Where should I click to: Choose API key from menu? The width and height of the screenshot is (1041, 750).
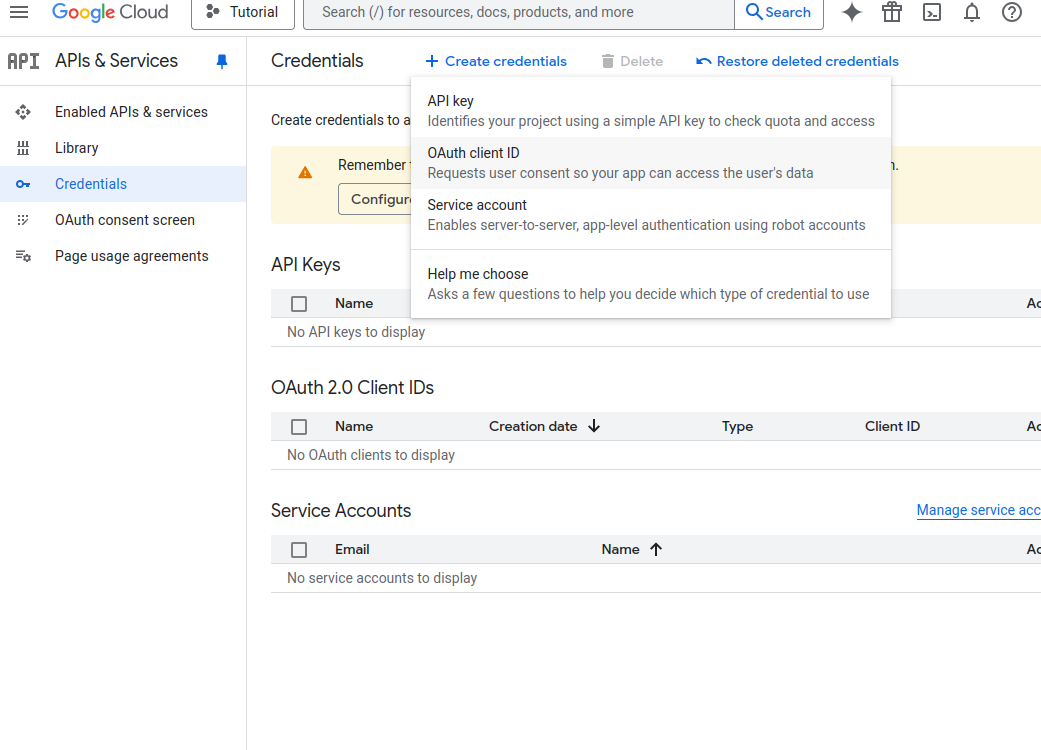[651, 111]
